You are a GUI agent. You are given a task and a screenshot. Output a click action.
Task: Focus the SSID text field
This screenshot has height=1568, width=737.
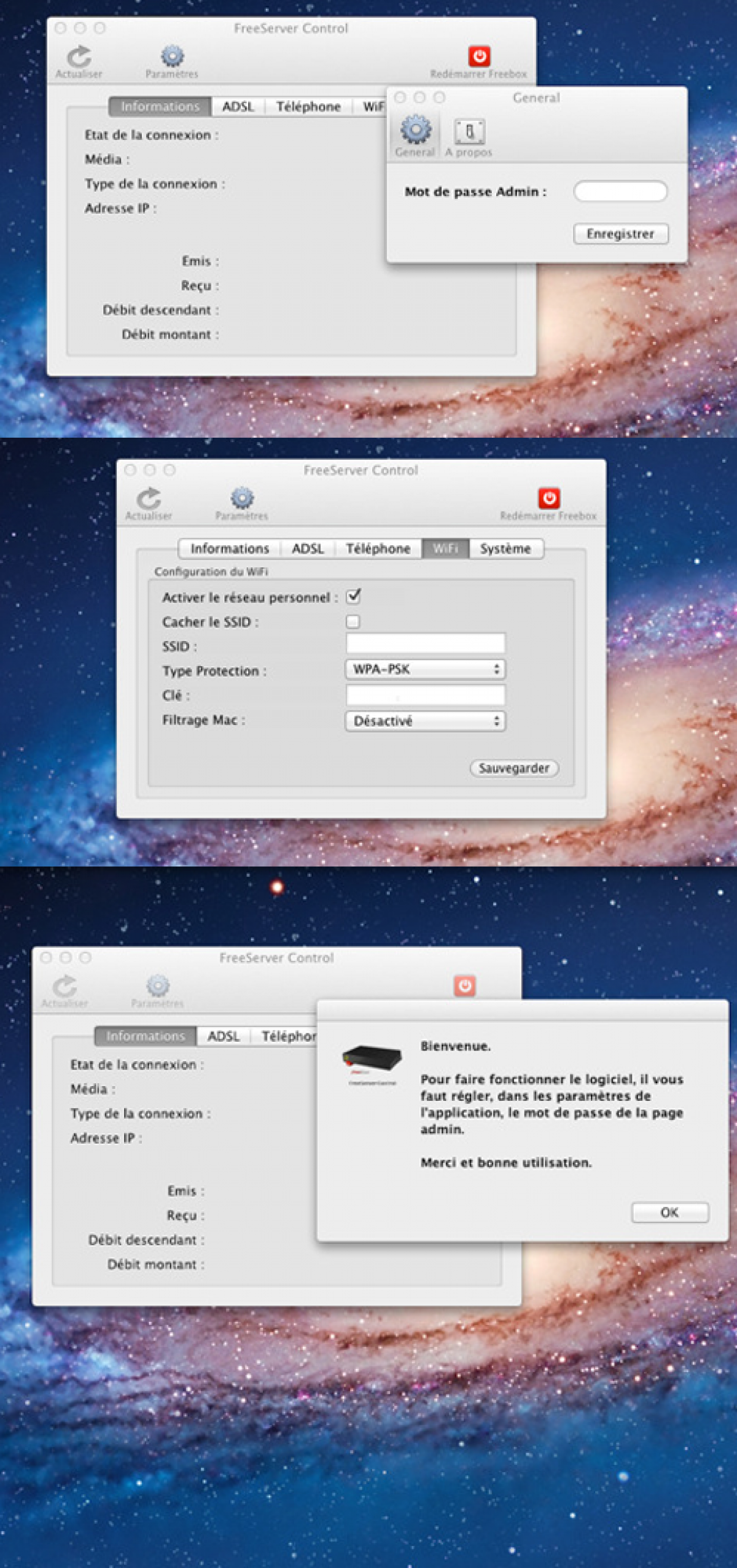click(x=426, y=643)
